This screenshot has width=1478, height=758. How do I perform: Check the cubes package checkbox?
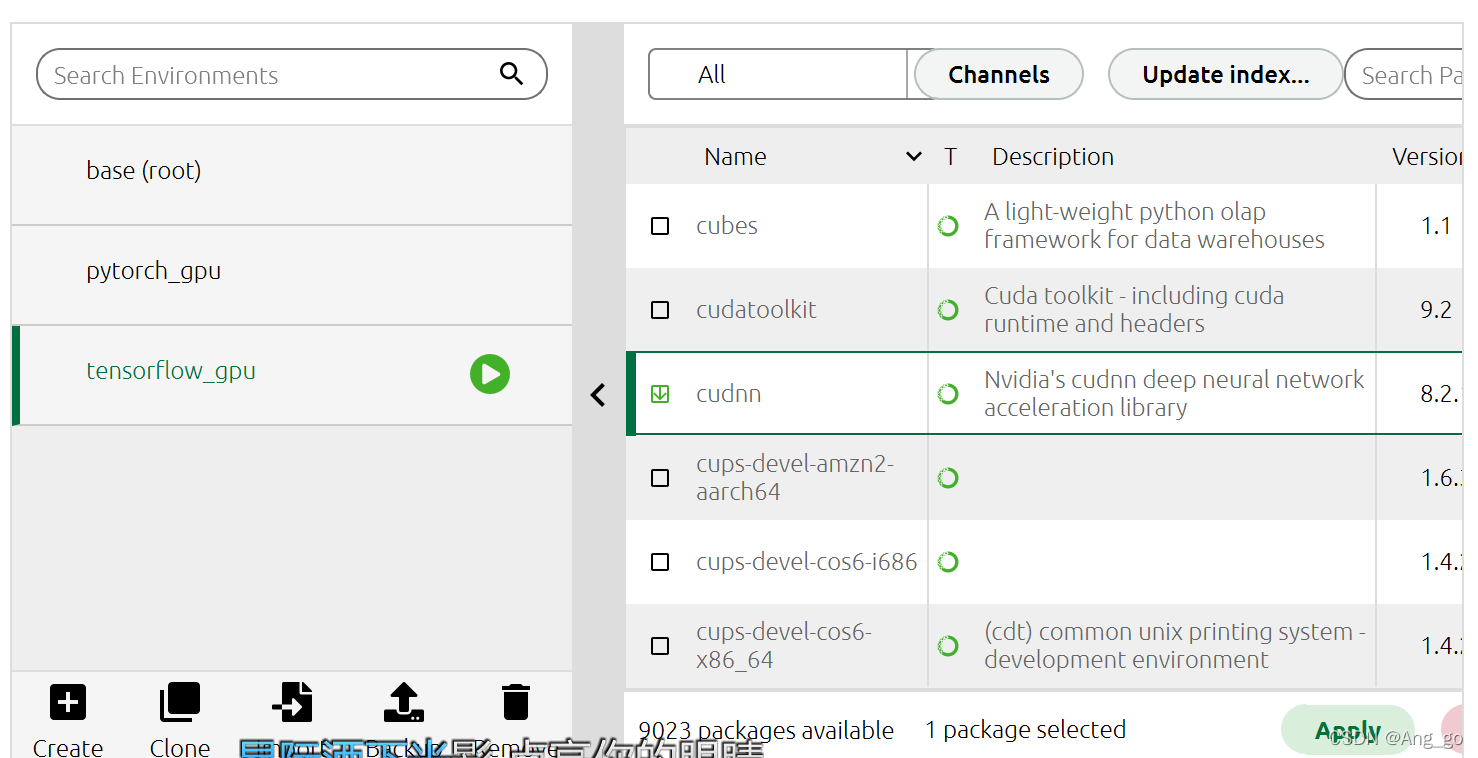[660, 226]
